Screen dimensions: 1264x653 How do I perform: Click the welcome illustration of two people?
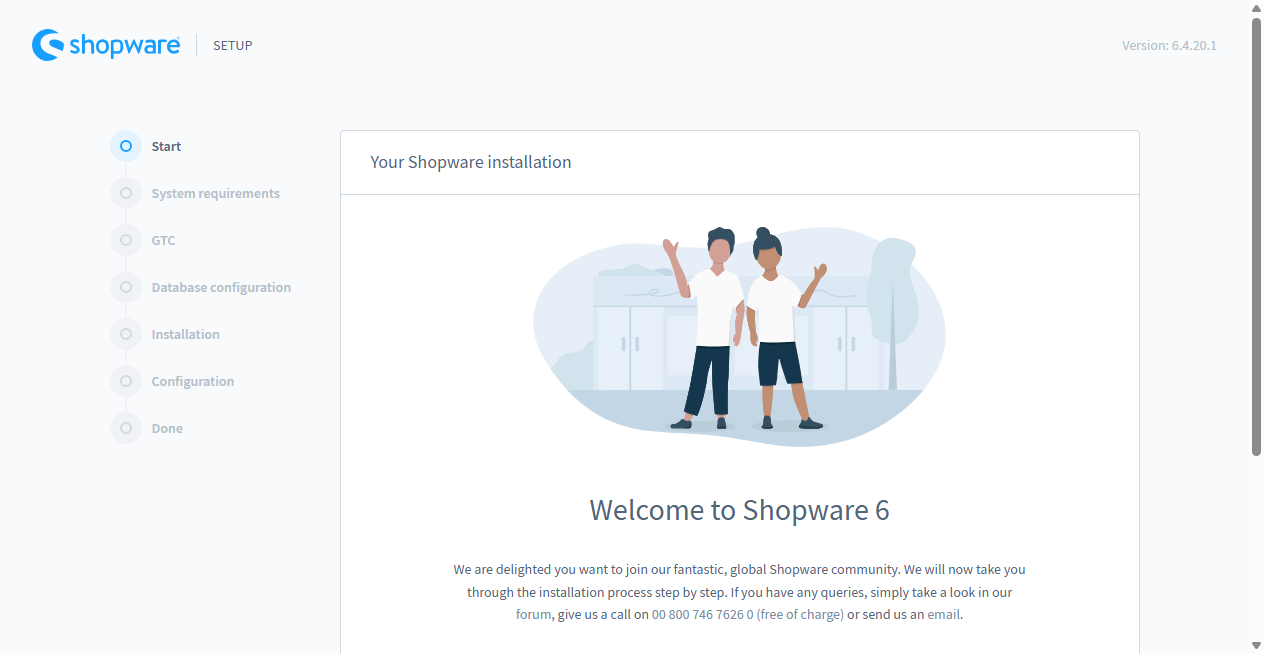tap(739, 336)
